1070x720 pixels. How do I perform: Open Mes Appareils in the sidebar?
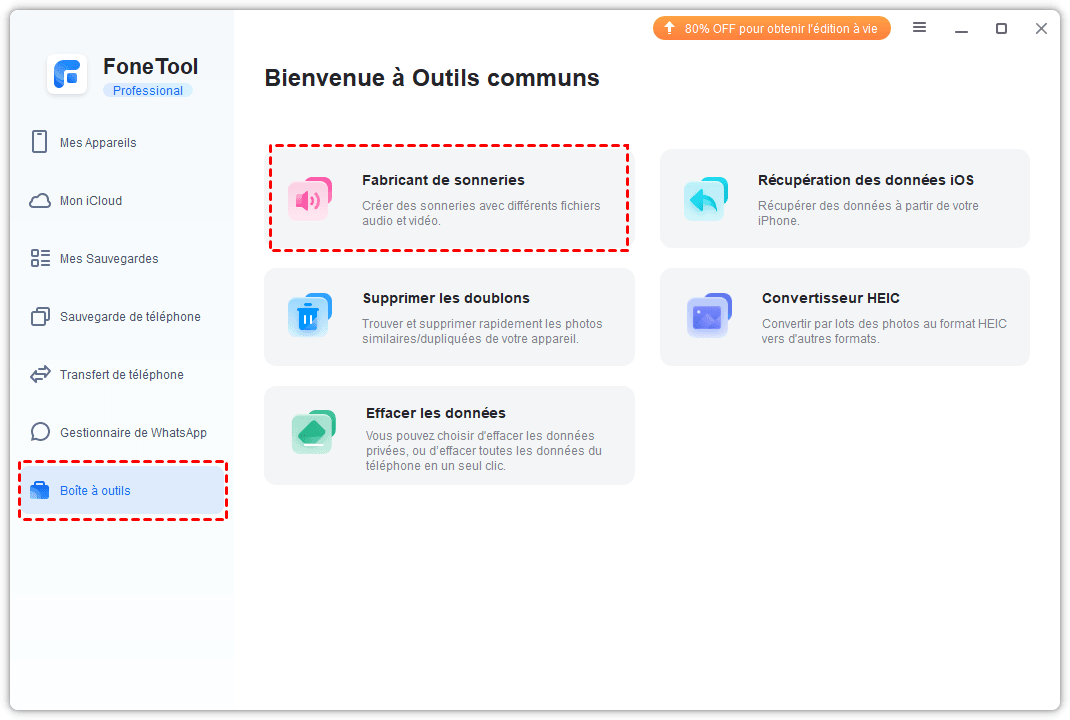[98, 143]
